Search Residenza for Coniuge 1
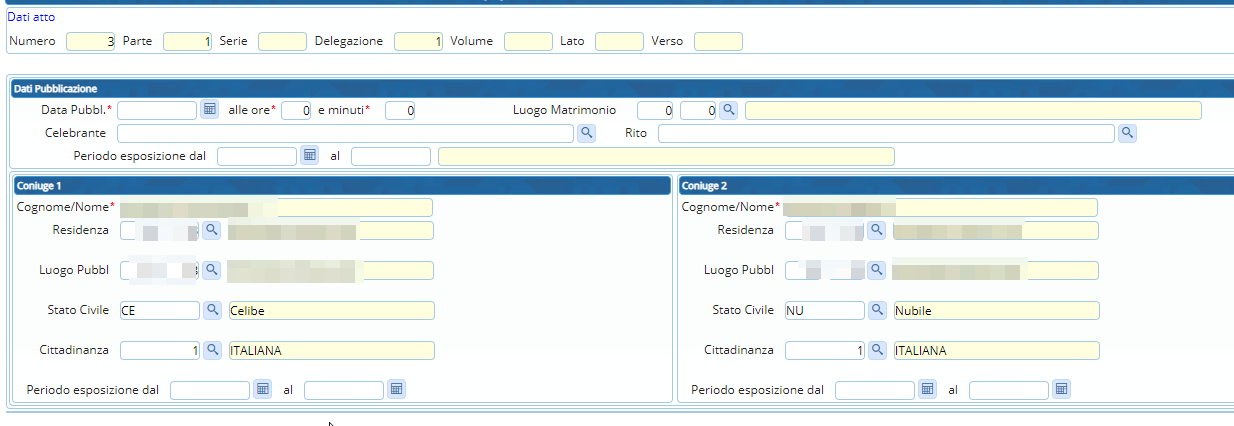 click(212, 231)
